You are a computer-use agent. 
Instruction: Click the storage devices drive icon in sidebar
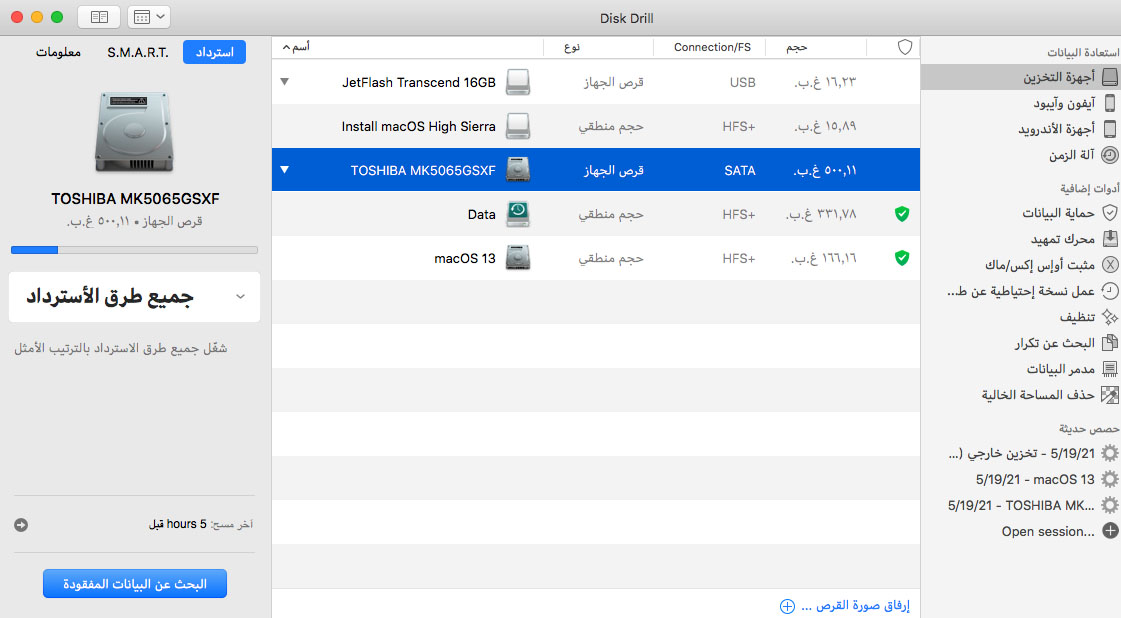pos(1110,77)
